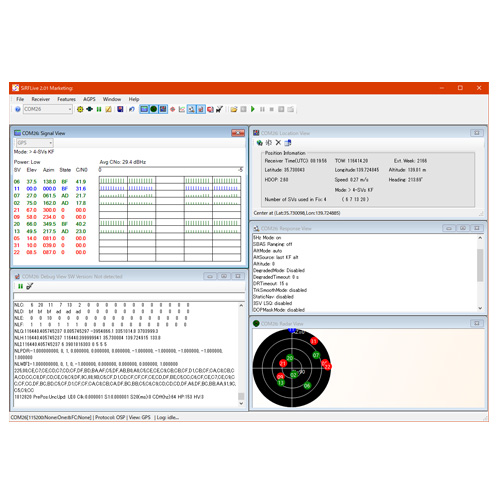Open the Receiver menu
Image resolution: width=500 pixels, height=500 pixels.
pyautogui.click(x=40, y=99)
